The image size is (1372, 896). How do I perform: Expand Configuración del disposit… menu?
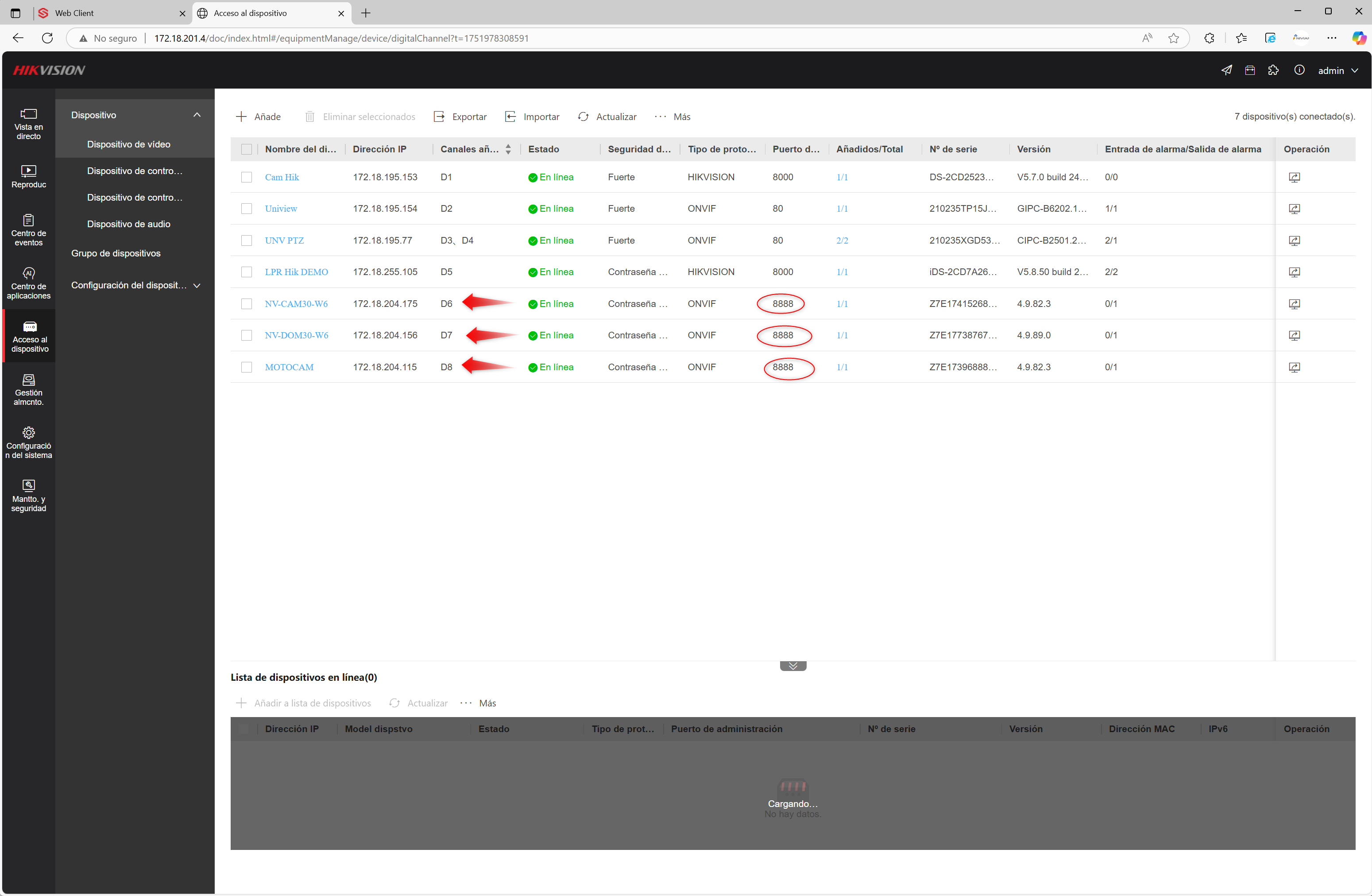tap(135, 285)
